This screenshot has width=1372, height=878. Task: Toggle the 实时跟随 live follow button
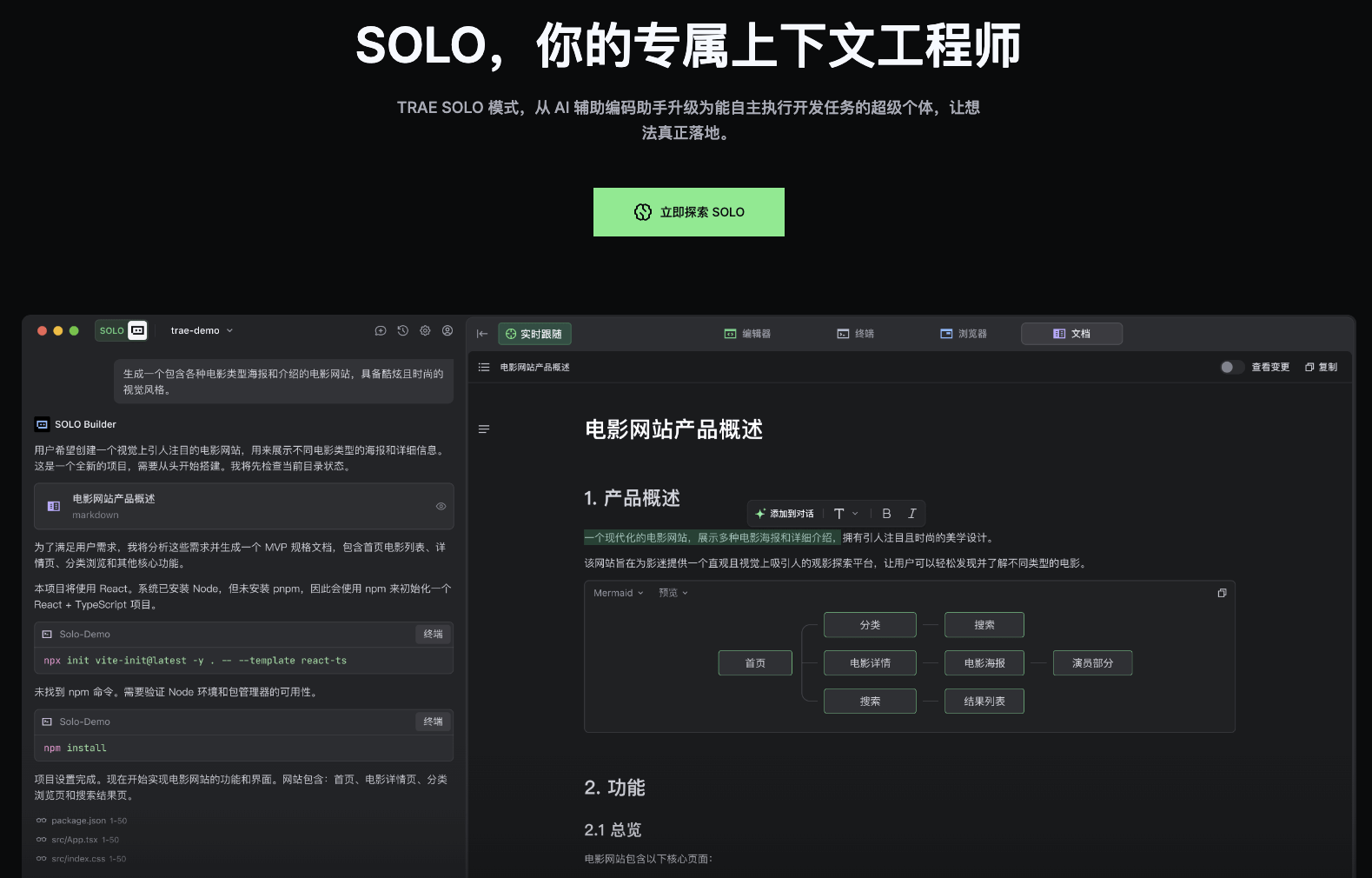[534, 334]
